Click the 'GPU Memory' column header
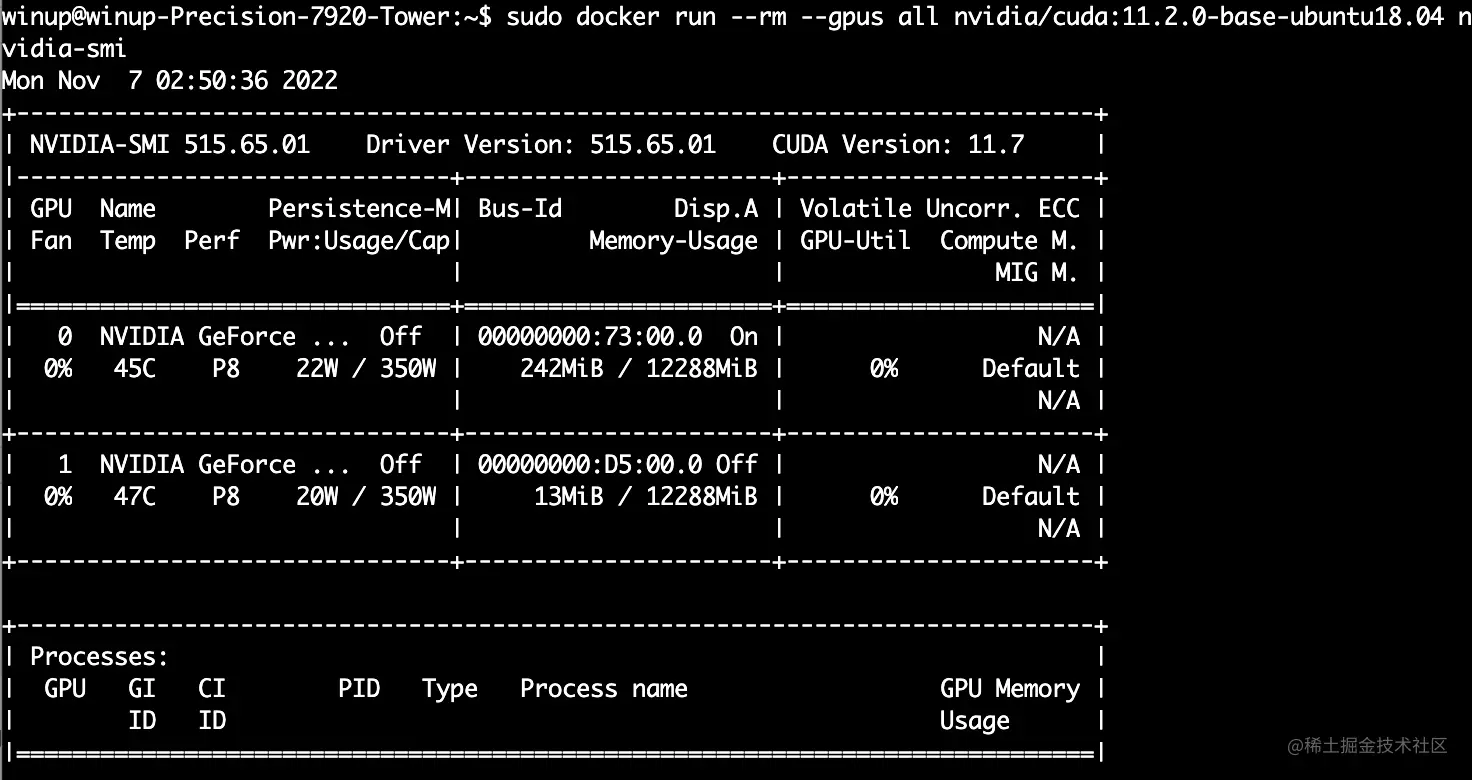The height and width of the screenshot is (780, 1472). (1010, 689)
